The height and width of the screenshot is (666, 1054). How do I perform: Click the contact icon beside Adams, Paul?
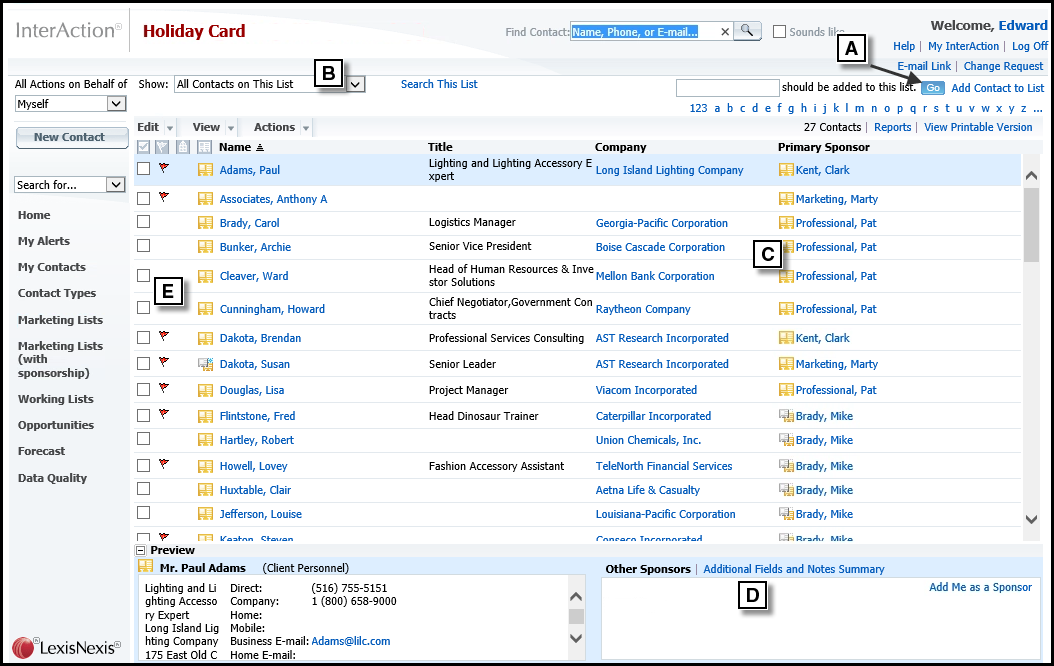[205, 170]
